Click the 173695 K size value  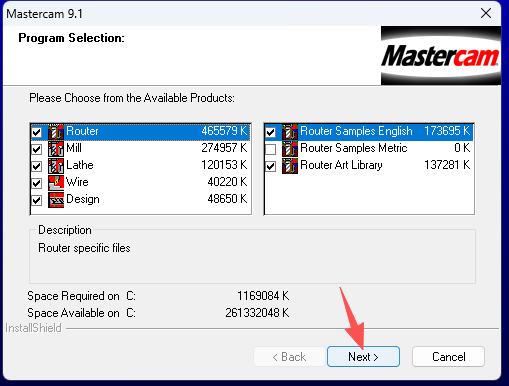pyautogui.click(x=447, y=131)
